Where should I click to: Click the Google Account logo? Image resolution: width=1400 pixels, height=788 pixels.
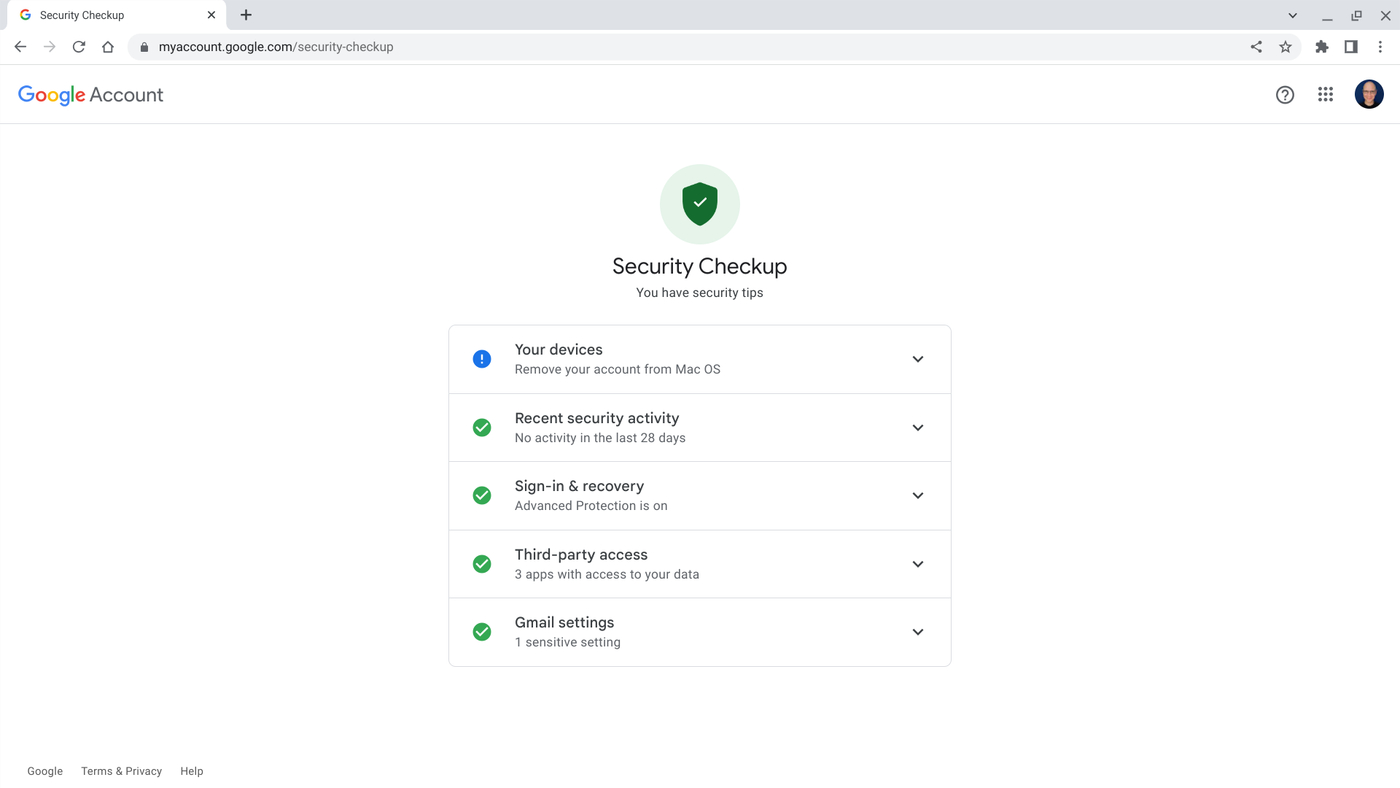pyautogui.click(x=90, y=93)
